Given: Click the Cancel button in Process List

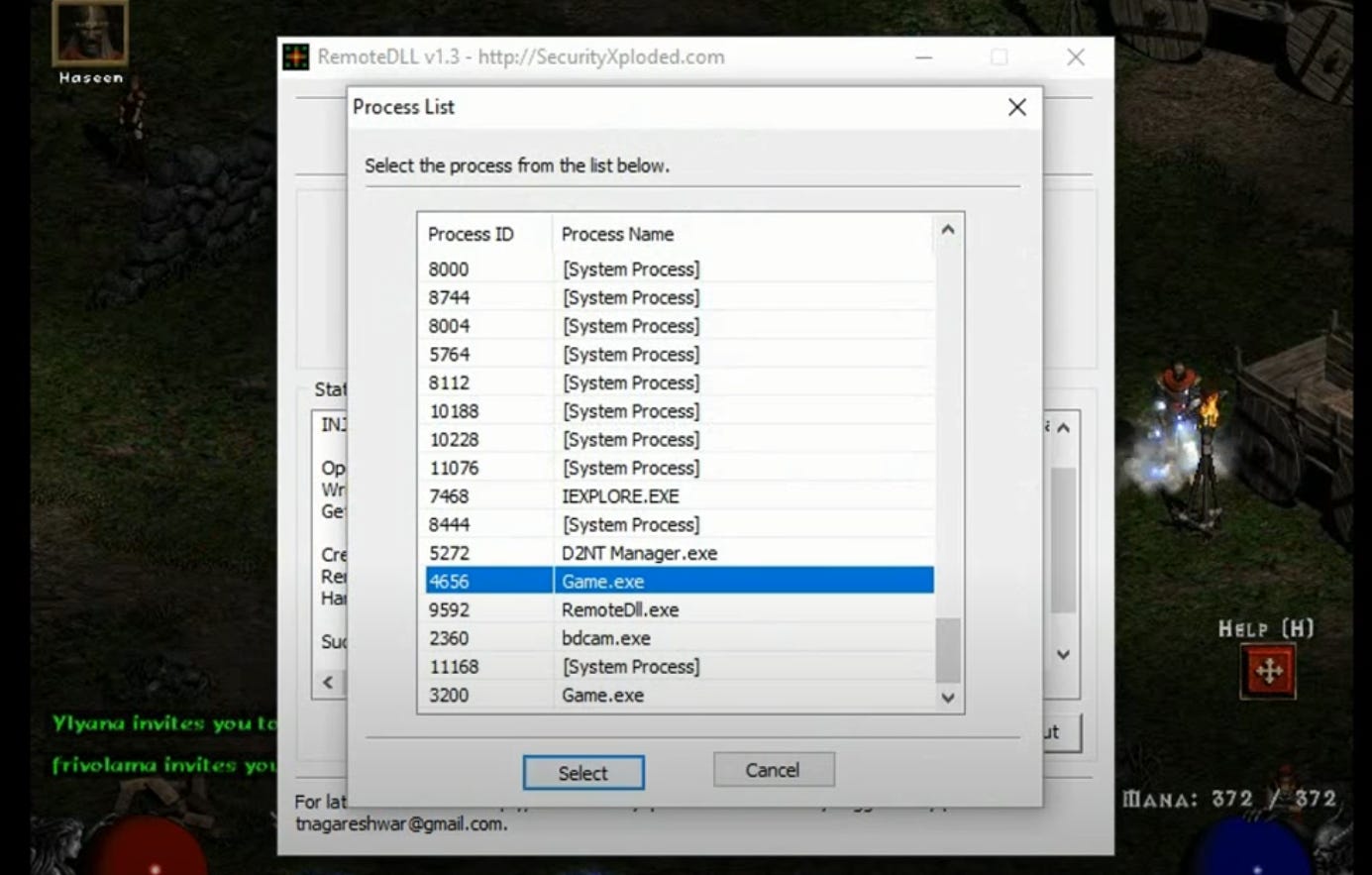Looking at the screenshot, I should point(774,770).
